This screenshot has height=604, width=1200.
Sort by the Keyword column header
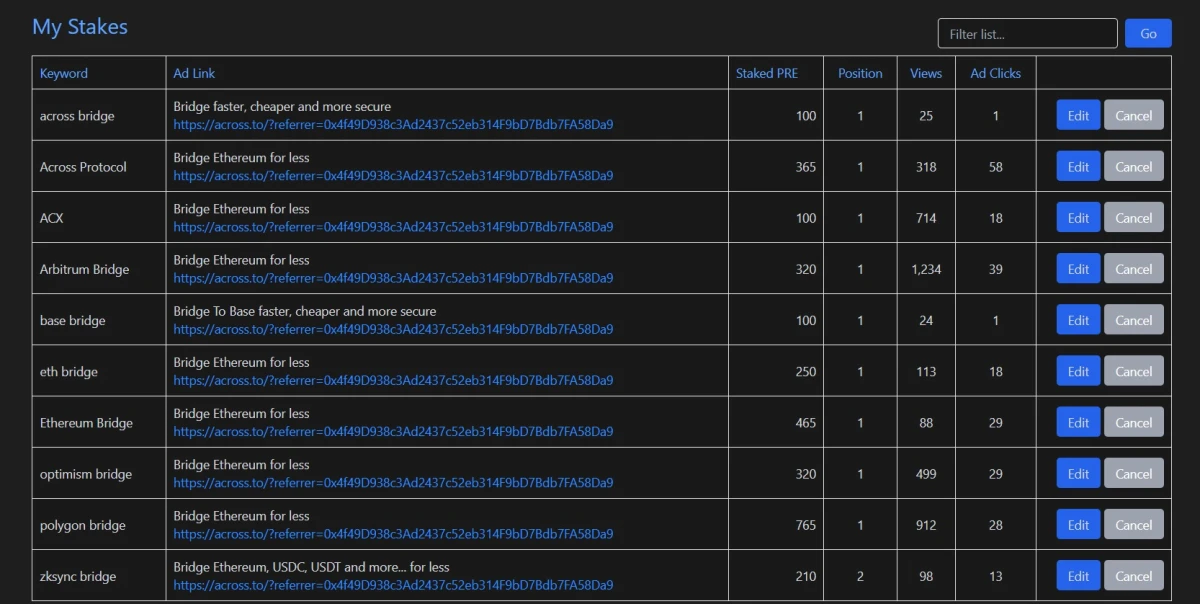coord(64,73)
